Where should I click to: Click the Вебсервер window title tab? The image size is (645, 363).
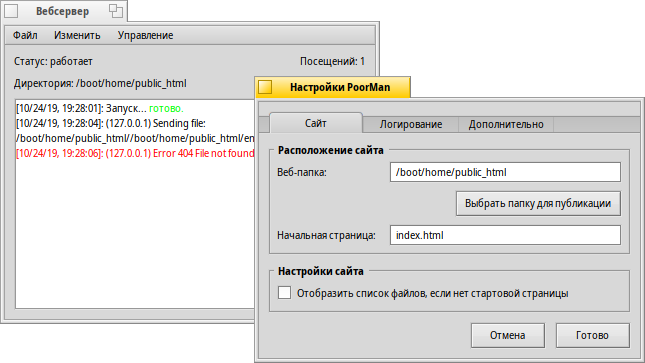point(63,11)
